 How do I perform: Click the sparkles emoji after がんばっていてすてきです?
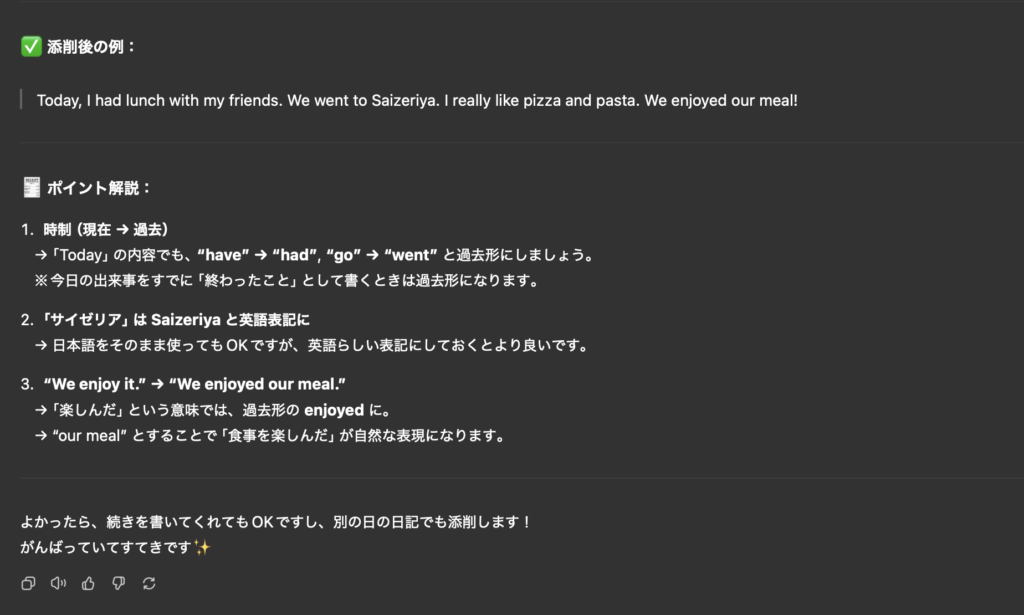pos(202,547)
